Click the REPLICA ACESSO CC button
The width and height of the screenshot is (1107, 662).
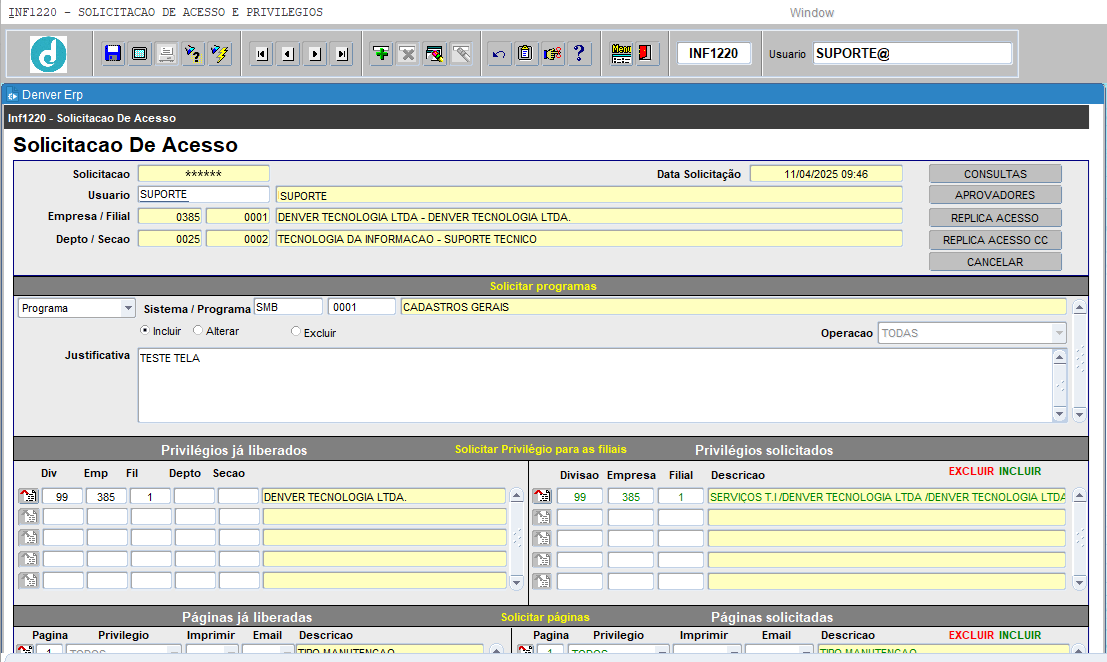click(x=995, y=240)
